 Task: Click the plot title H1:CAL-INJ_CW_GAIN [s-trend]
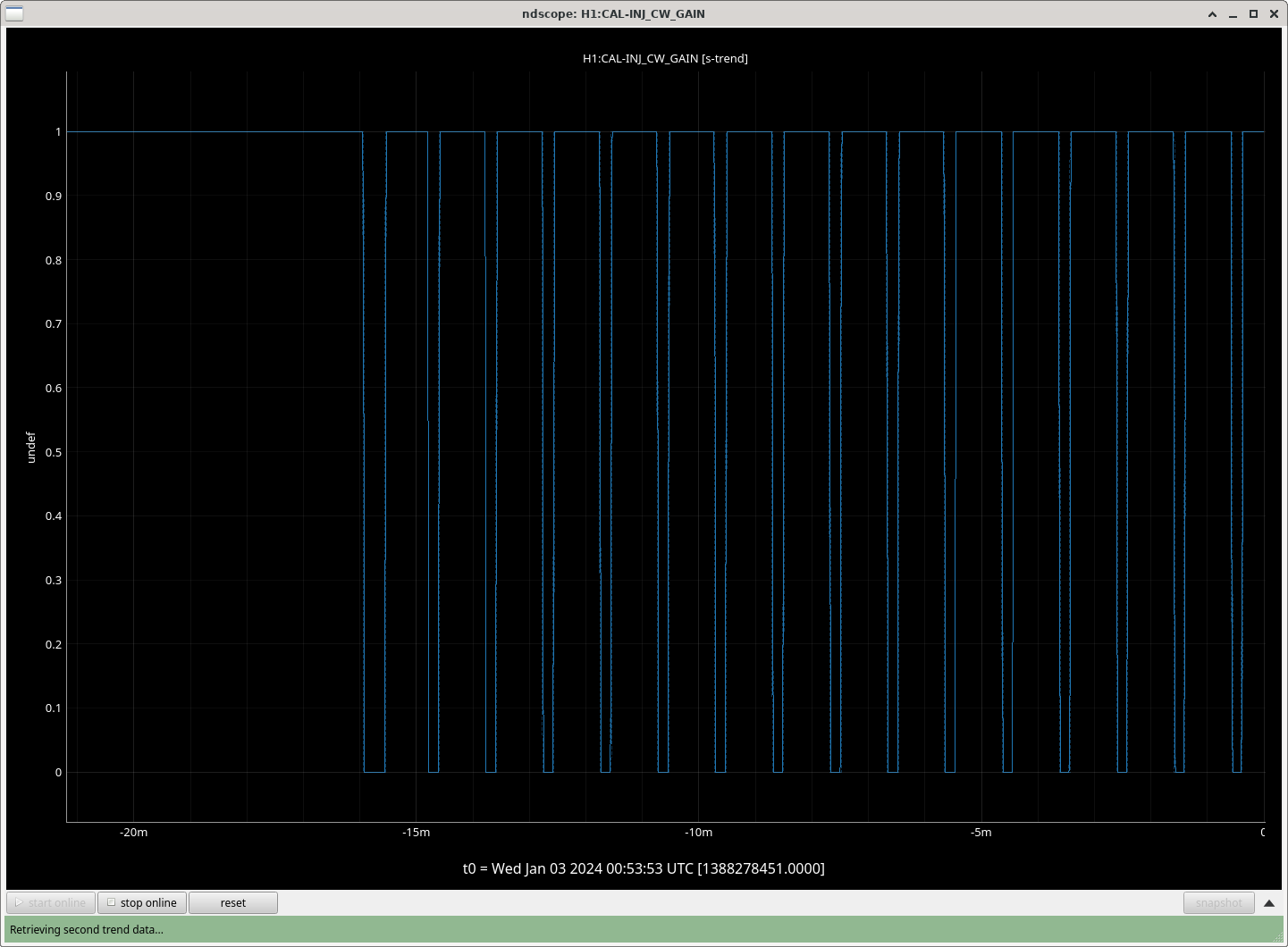665,58
